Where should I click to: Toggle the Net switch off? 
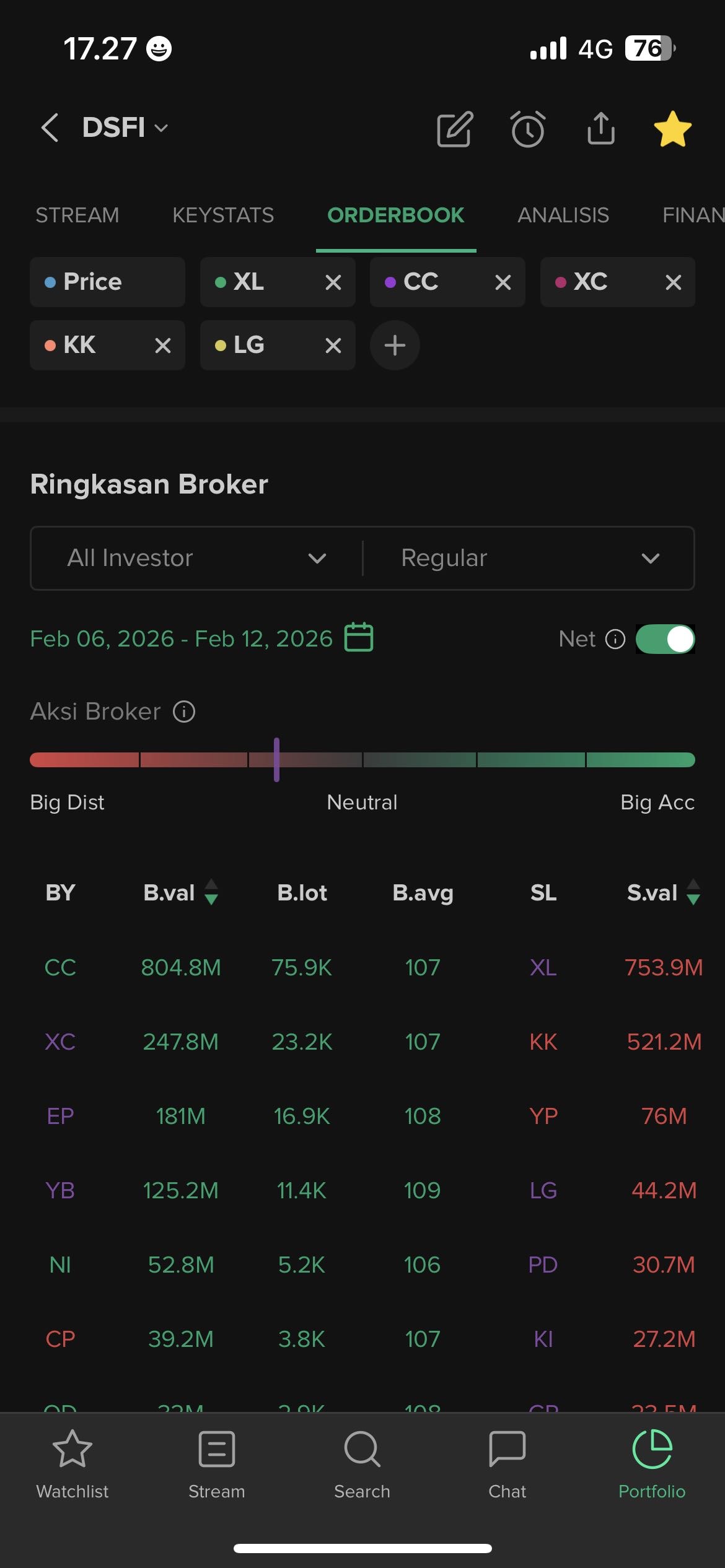tap(665, 639)
